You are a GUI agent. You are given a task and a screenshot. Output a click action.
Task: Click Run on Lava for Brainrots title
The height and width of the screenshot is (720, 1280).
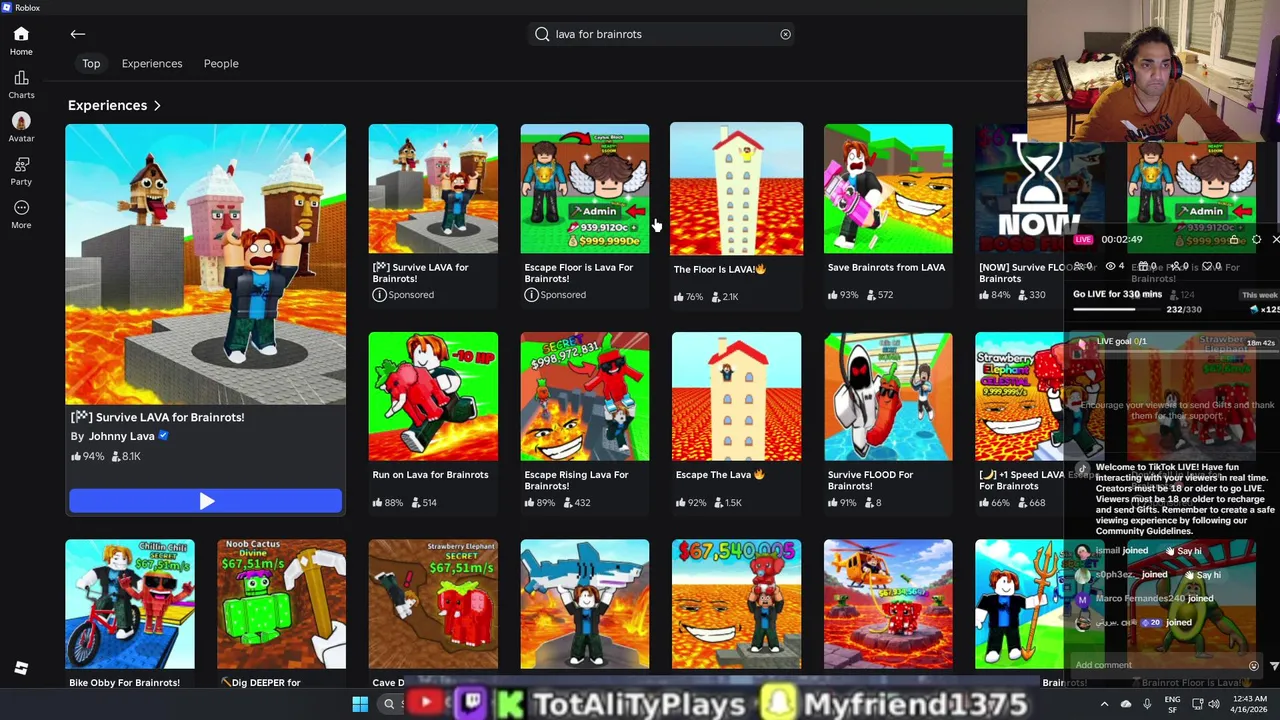coord(430,475)
